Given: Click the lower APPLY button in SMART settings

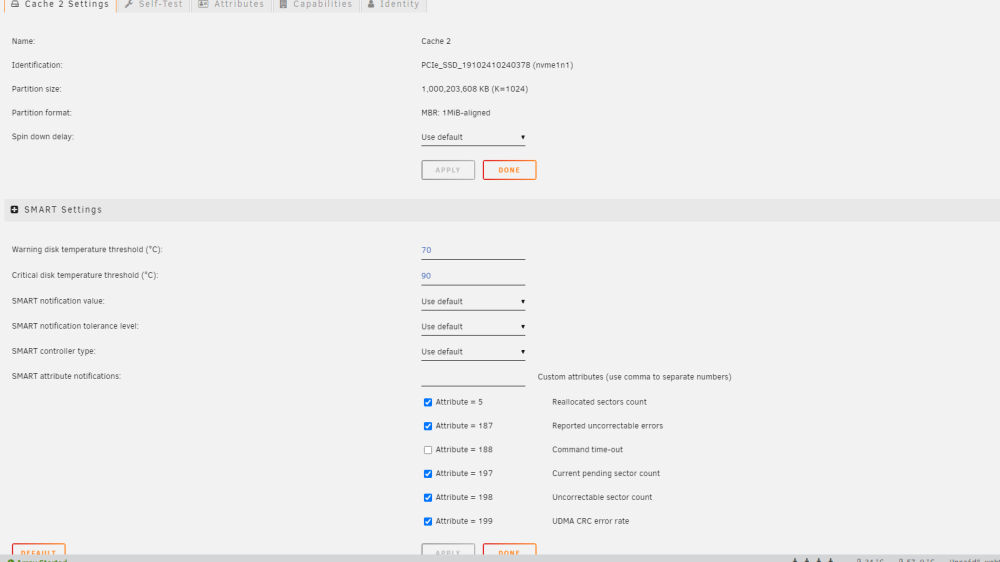Looking at the screenshot, I should pyautogui.click(x=448, y=549).
